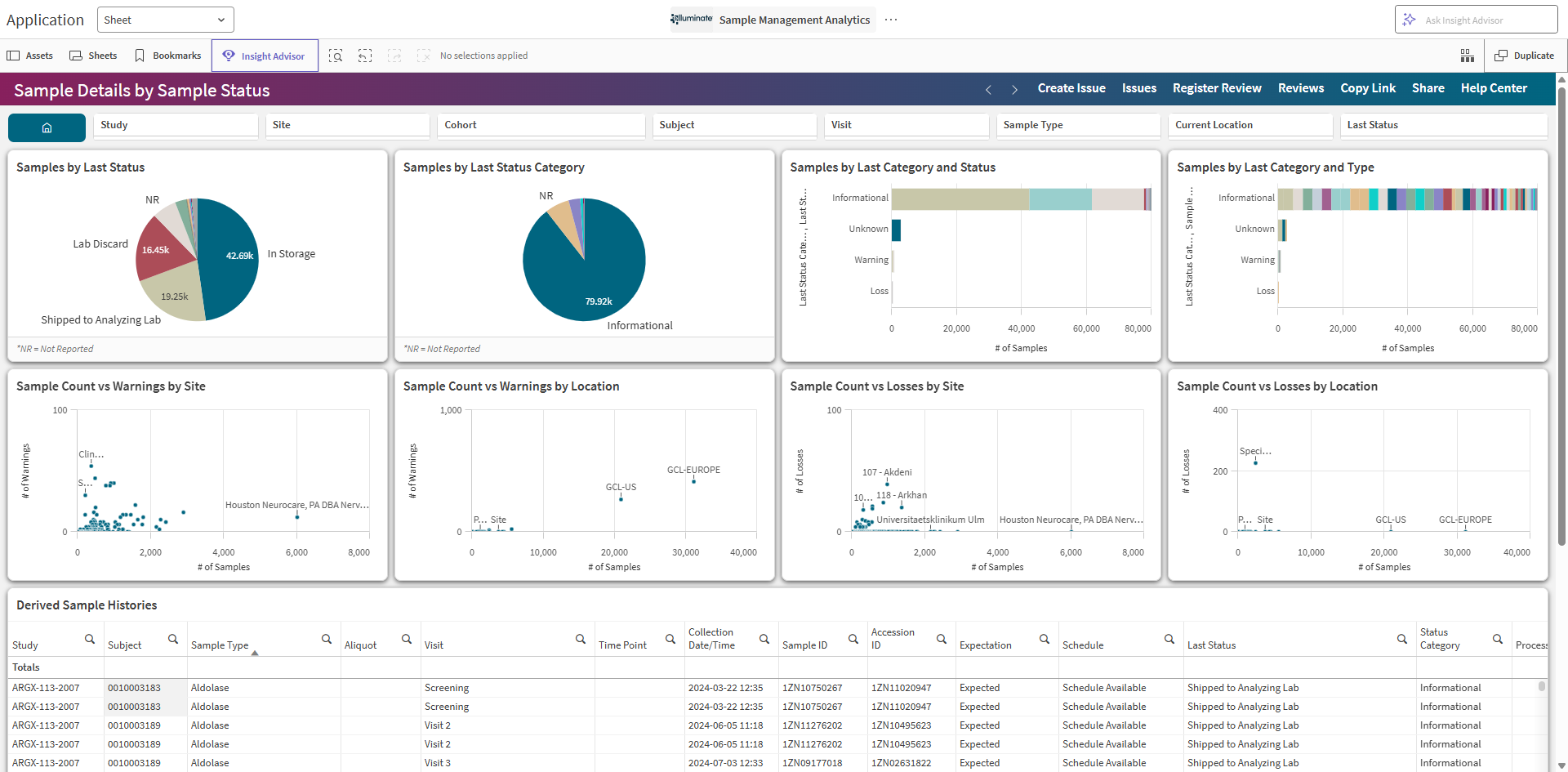
Task: Search the Accession ID column
Action: tap(942, 639)
